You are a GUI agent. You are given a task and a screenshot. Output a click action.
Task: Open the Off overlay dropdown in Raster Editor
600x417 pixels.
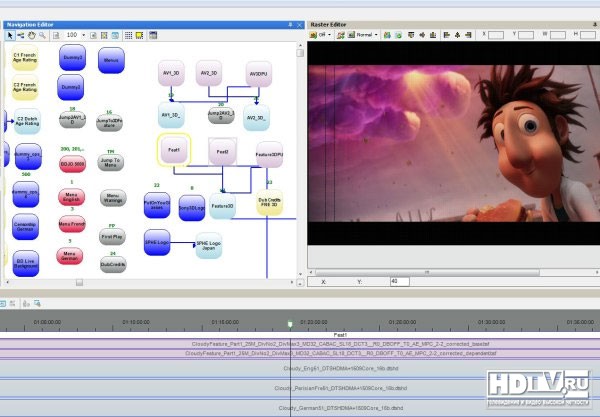pyautogui.click(x=329, y=35)
